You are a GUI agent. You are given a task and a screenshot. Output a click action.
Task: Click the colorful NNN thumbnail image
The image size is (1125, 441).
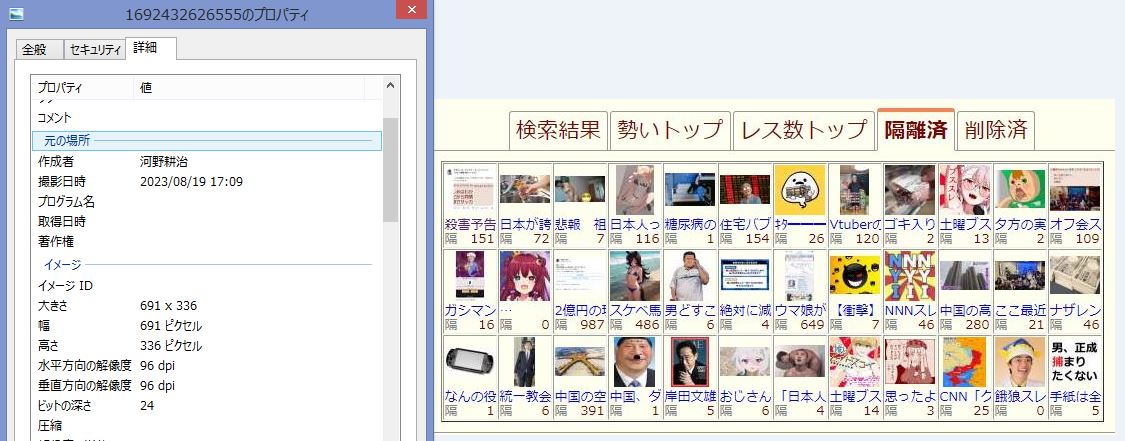[x=910, y=276]
